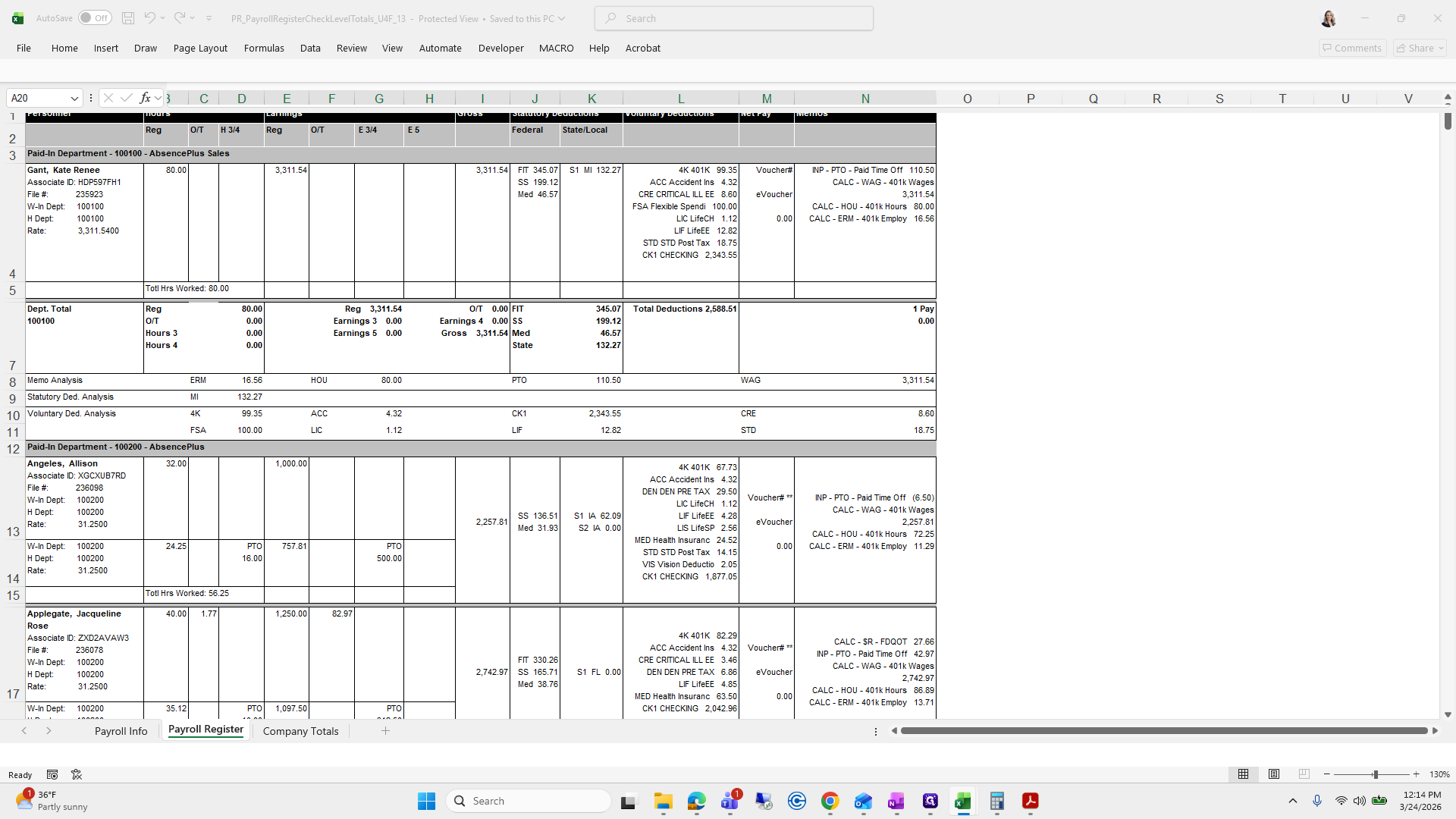Switch to Page Break Preview view icon
This screenshot has width=1456, height=819.
tap(1304, 774)
